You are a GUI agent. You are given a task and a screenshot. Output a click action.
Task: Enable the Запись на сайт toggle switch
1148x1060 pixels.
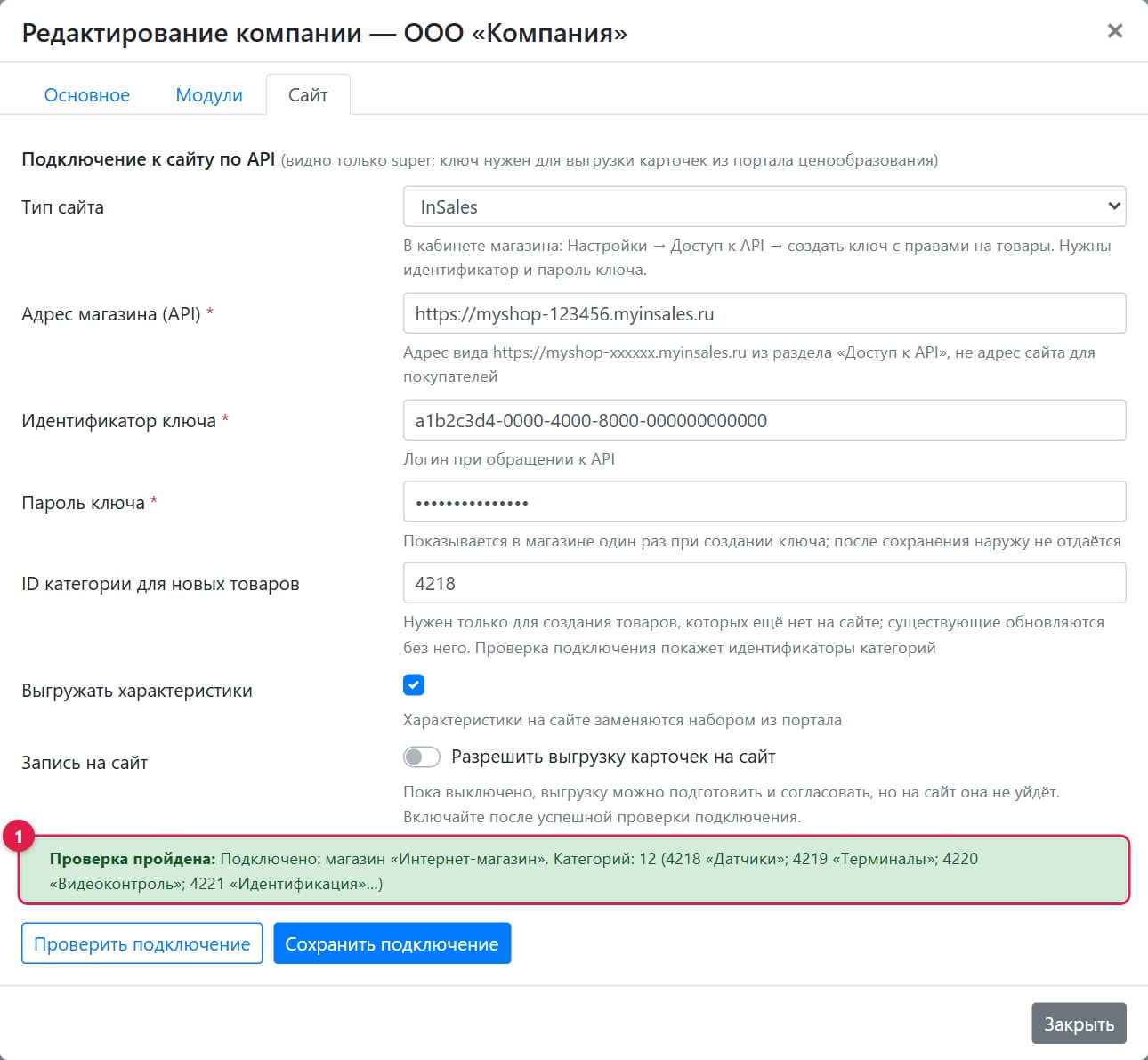(422, 757)
